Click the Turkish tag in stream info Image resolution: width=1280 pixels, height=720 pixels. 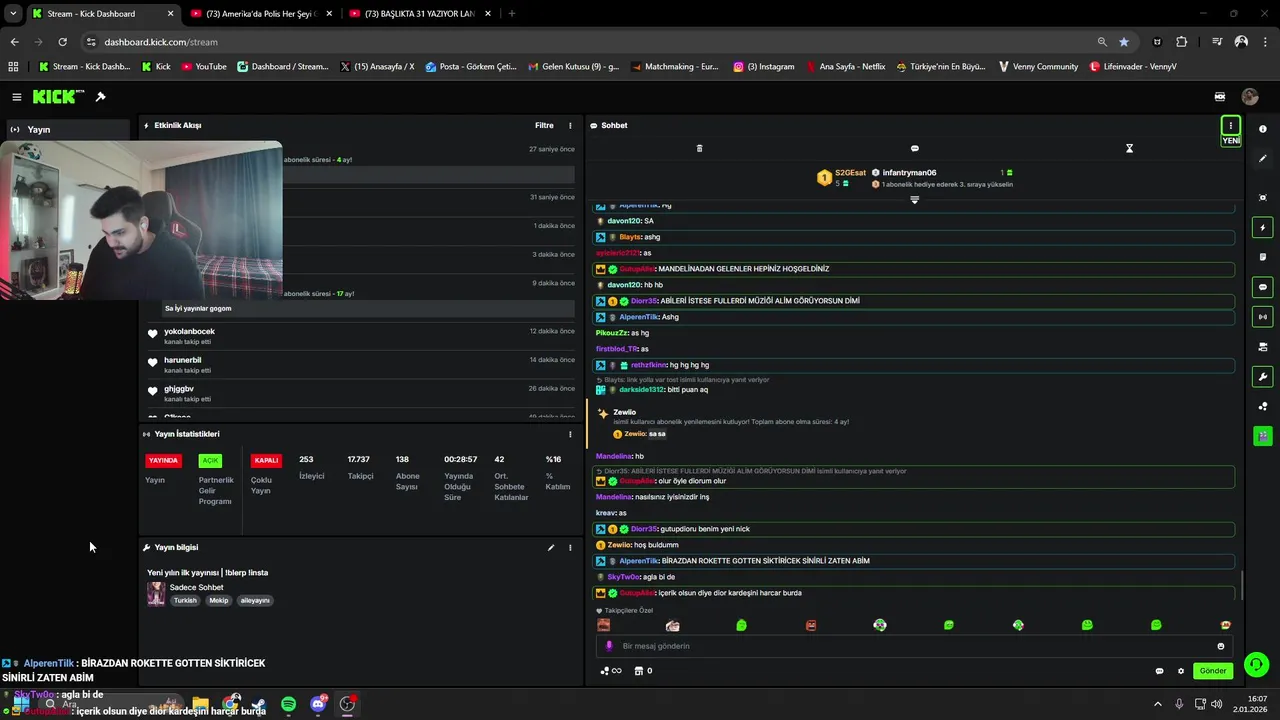[x=185, y=601]
